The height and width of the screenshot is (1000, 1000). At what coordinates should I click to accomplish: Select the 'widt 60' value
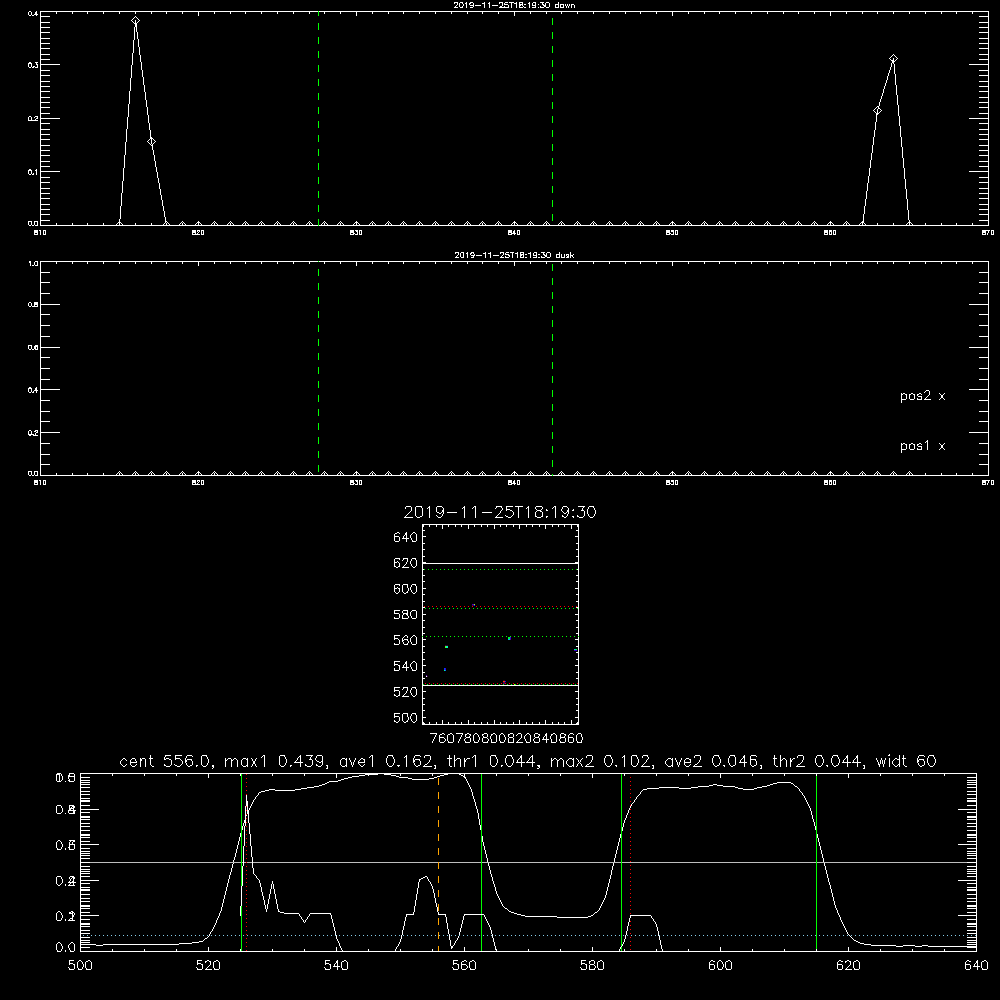click(906, 761)
